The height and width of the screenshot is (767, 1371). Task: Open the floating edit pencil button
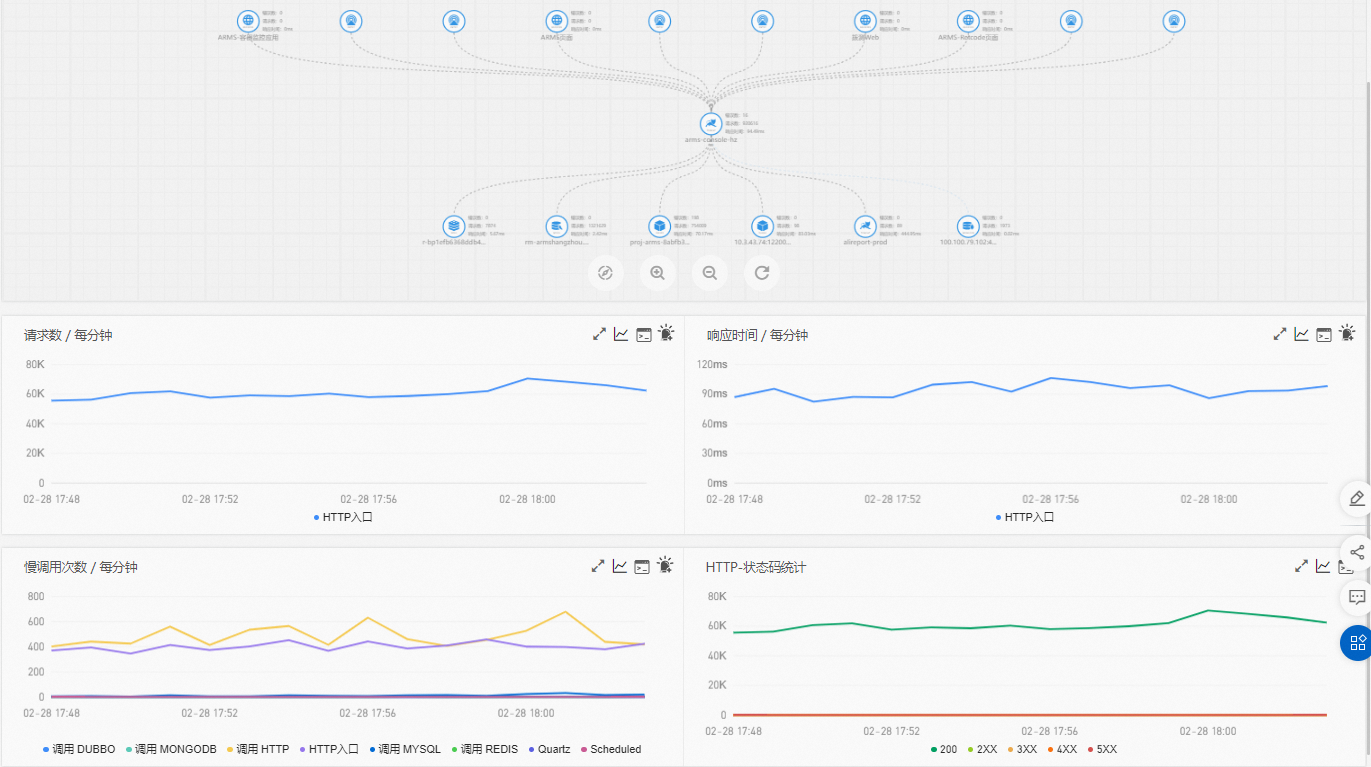click(x=1357, y=498)
